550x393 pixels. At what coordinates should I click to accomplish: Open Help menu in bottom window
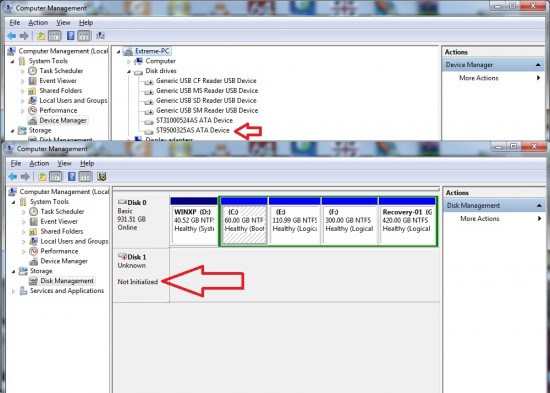coord(87,164)
